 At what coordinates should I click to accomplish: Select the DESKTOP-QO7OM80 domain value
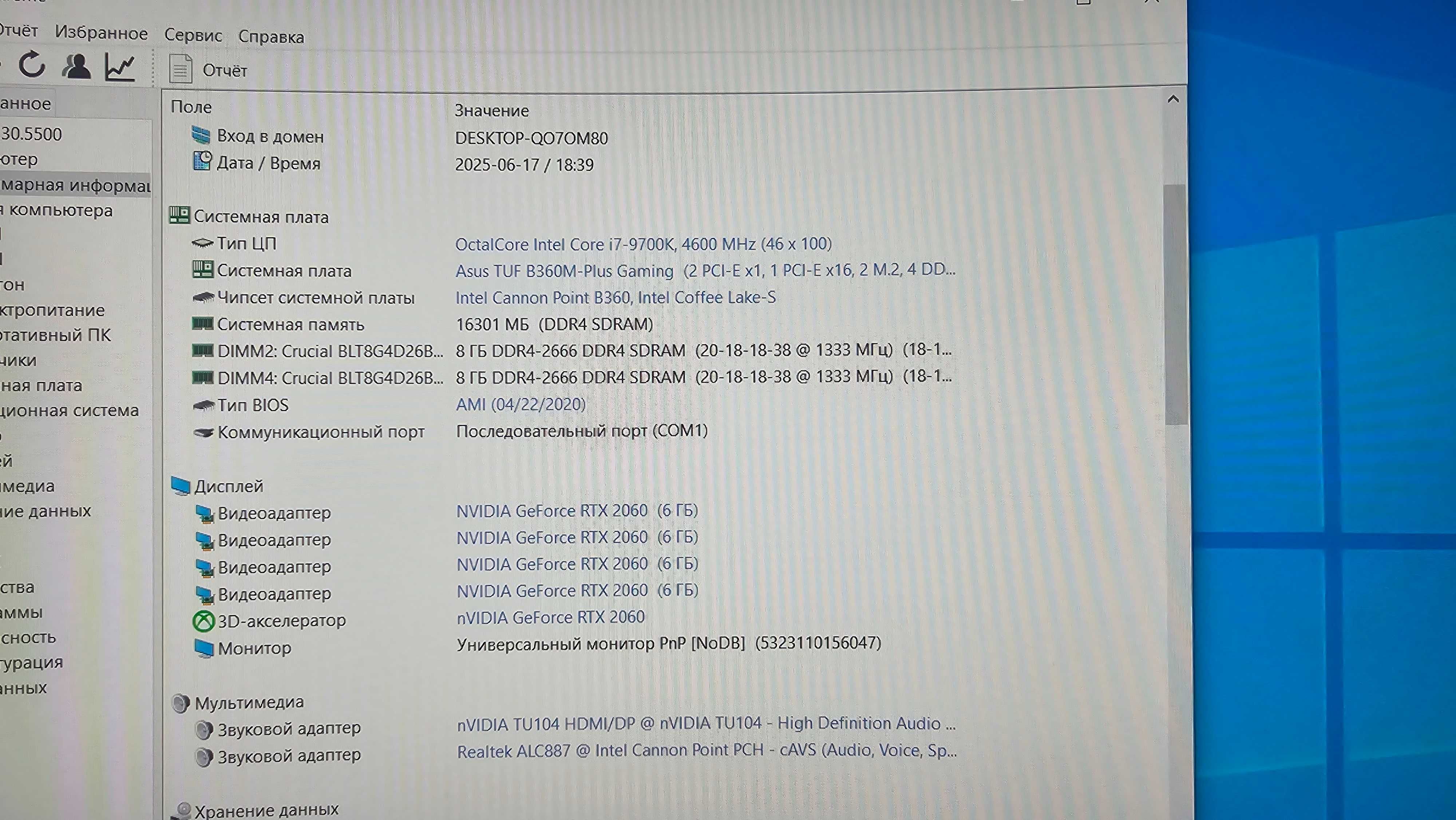coord(531,138)
